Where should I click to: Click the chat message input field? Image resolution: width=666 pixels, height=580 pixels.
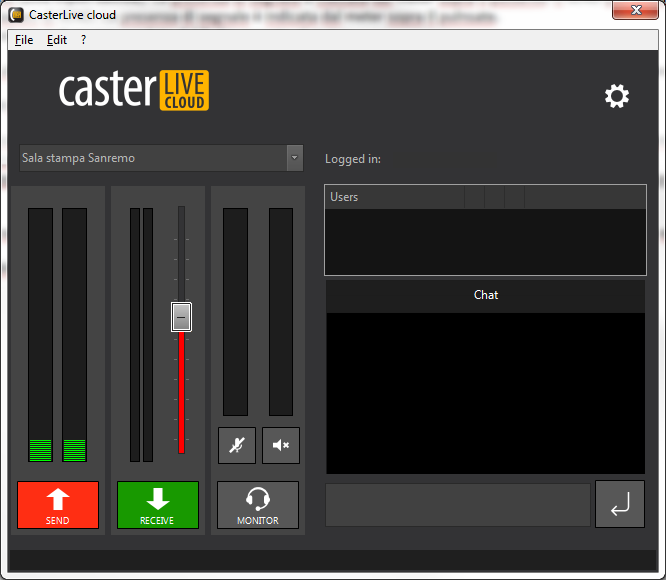click(x=458, y=505)
